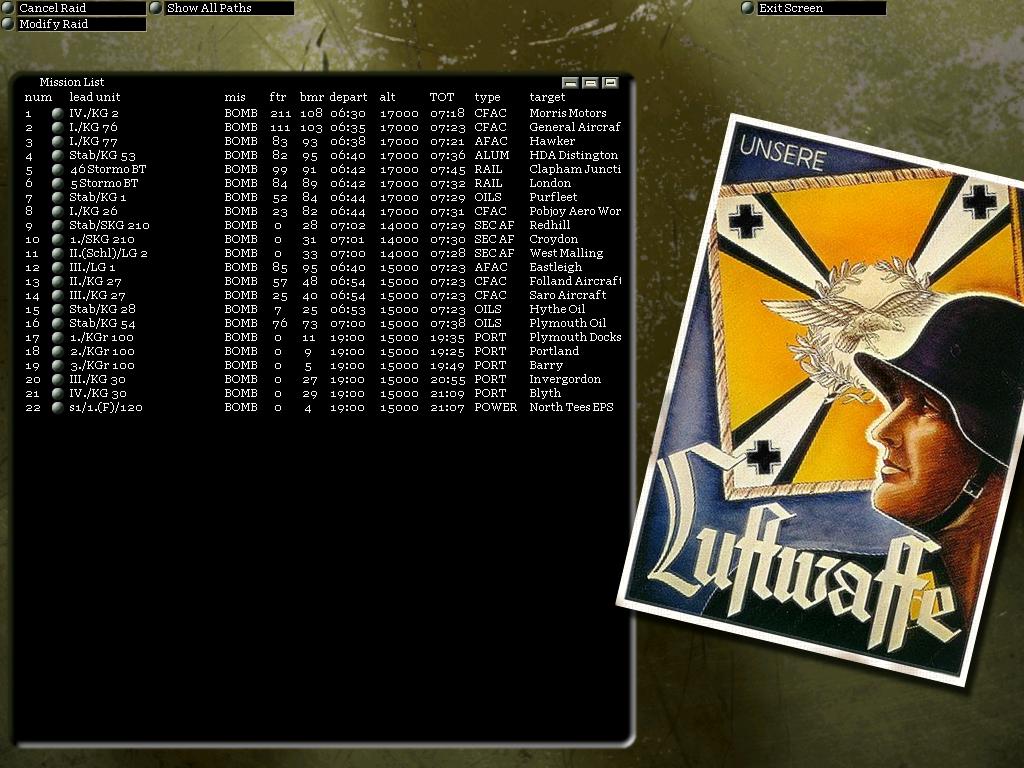
Task: Choose the round marker of Stab/KG 28
Action: [x=57, y=310]
